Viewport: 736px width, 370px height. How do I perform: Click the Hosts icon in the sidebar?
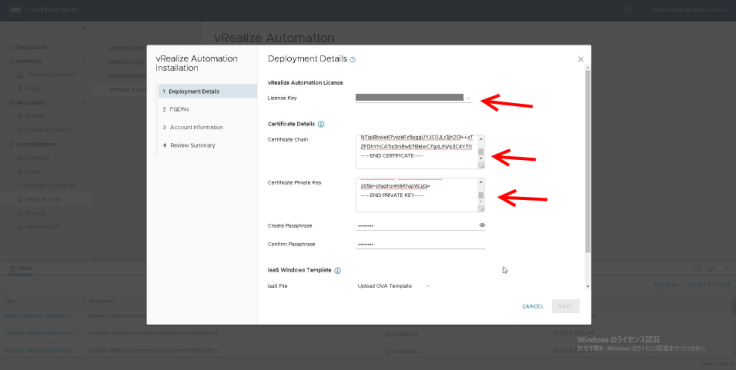tap(20, 89)
